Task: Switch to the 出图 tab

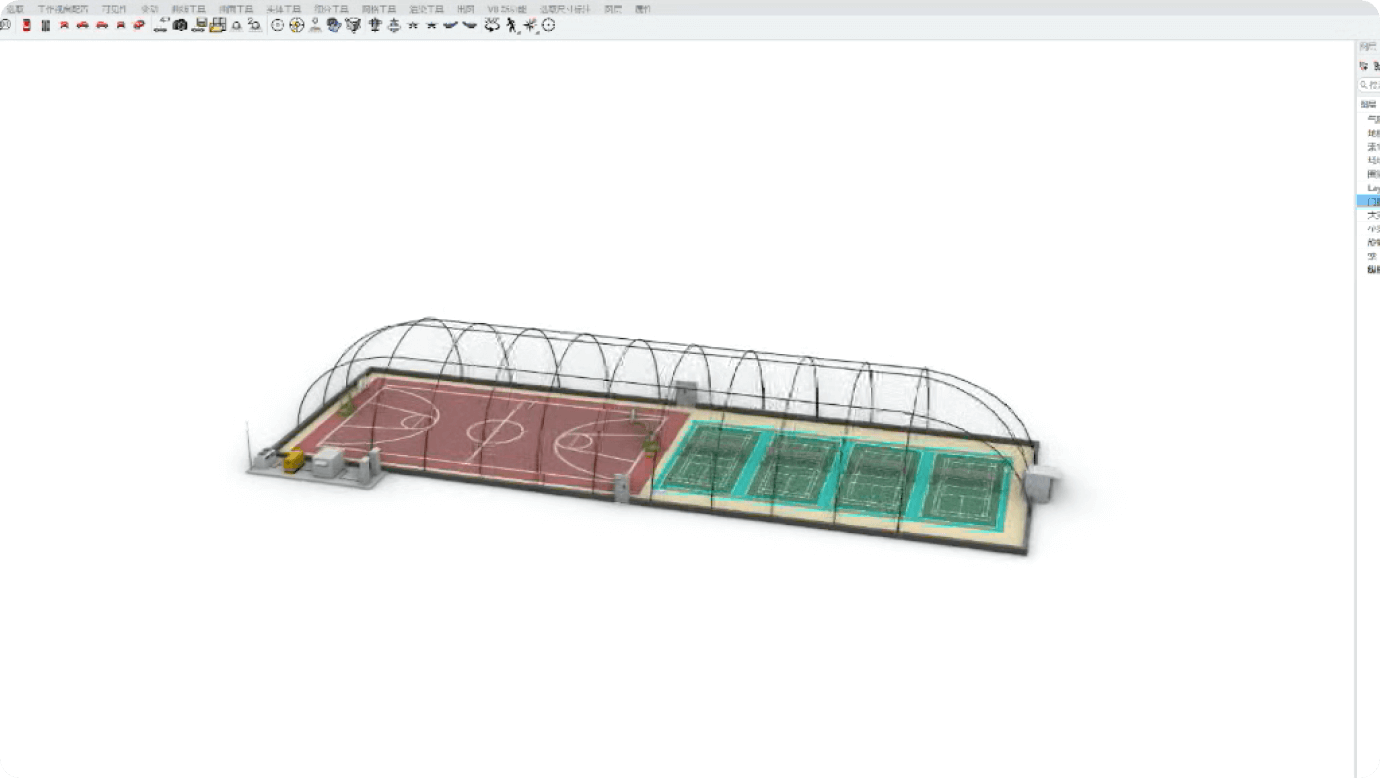Action: point(466,9)
